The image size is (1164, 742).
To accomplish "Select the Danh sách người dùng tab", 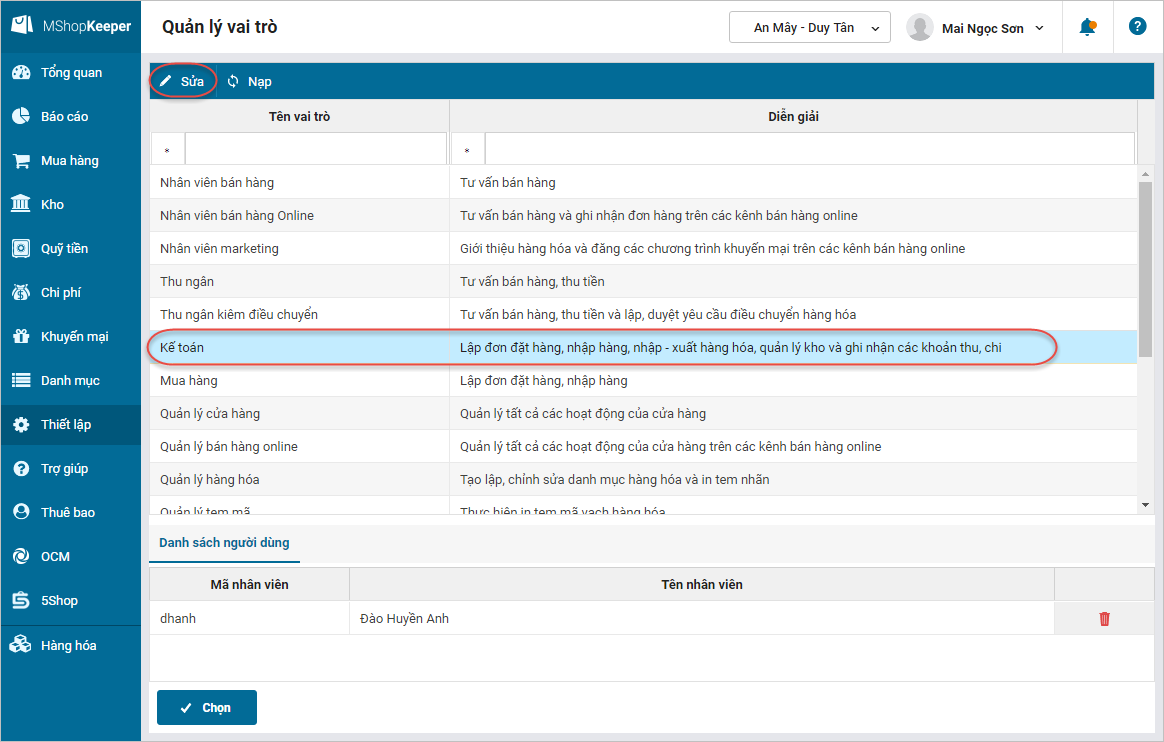I will 224,543.
